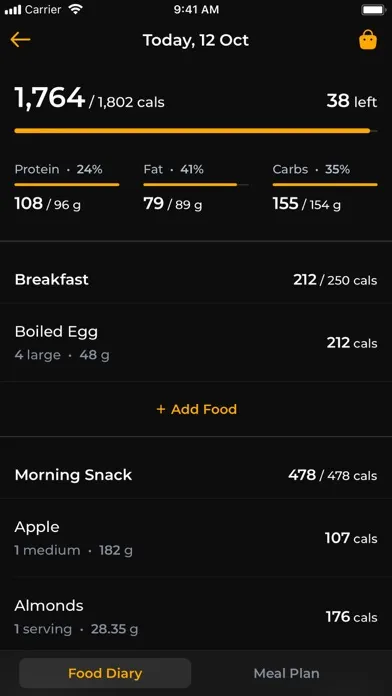Viewport: 392px width, 696px height.
Task: Open the Boiled Egg entry
Action: pos(196,343)
